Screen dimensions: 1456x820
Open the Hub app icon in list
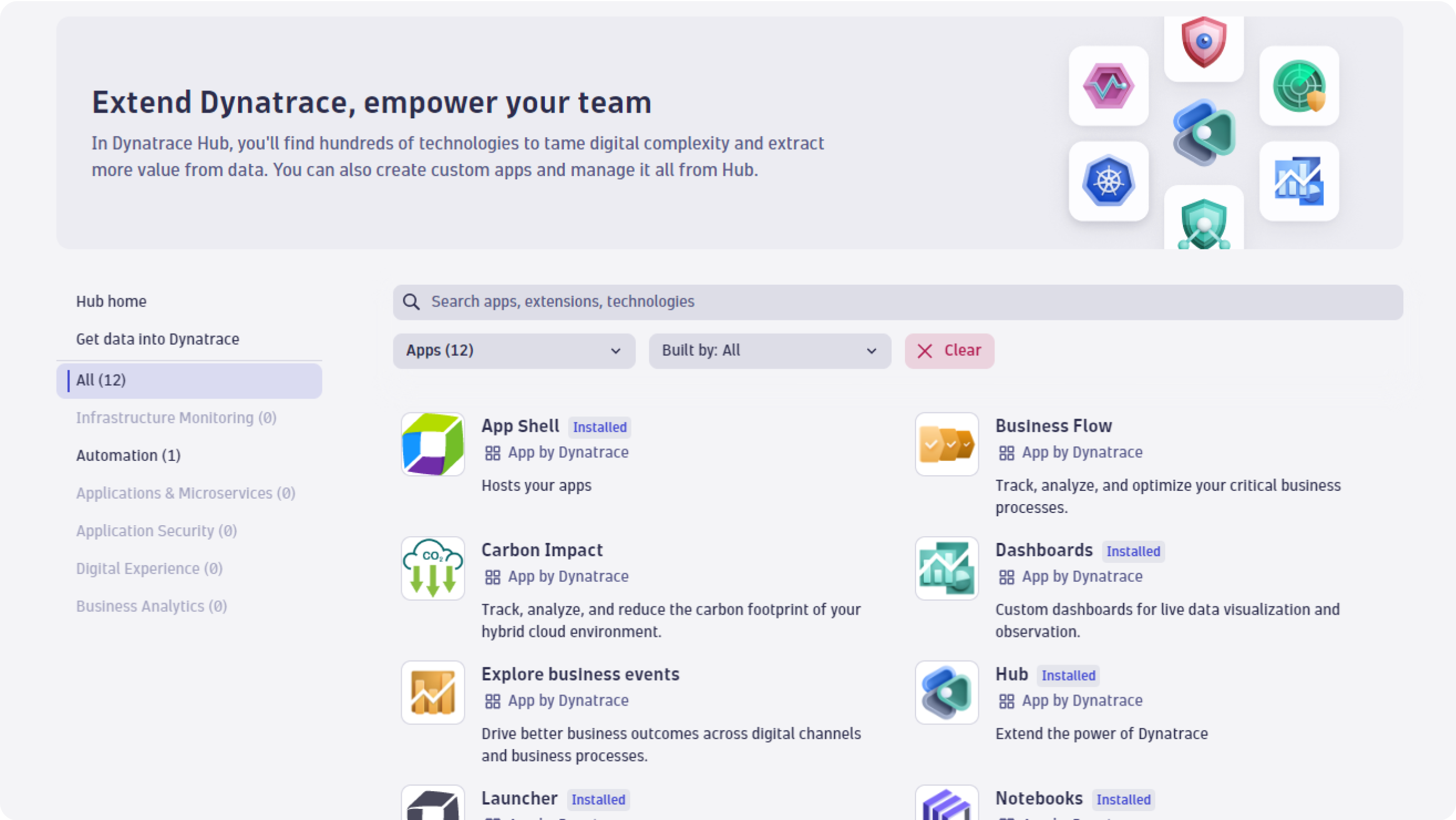point(946,692)
